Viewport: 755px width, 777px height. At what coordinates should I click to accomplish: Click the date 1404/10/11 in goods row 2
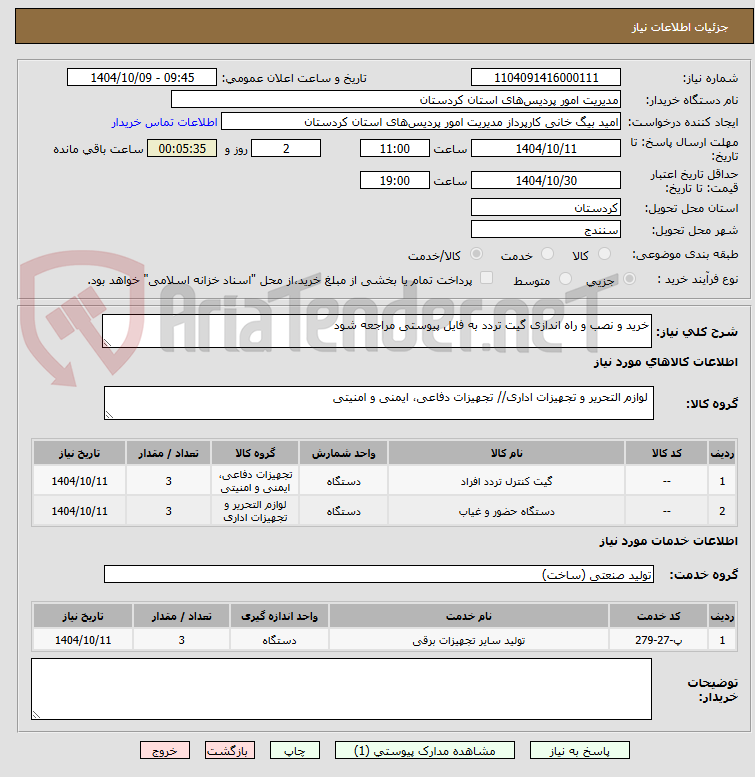point(79,511)
